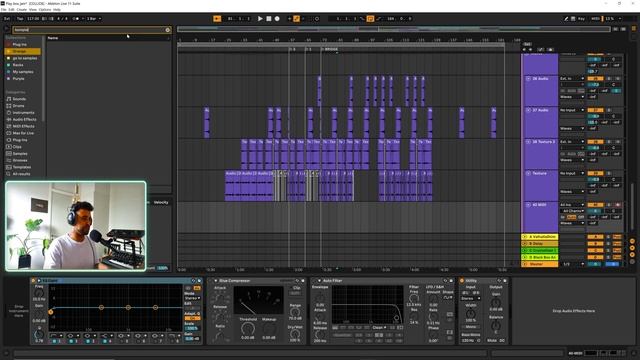
Task: Open the MIDI Effects category
Action: pyautogui.click(x=23, y=126)
